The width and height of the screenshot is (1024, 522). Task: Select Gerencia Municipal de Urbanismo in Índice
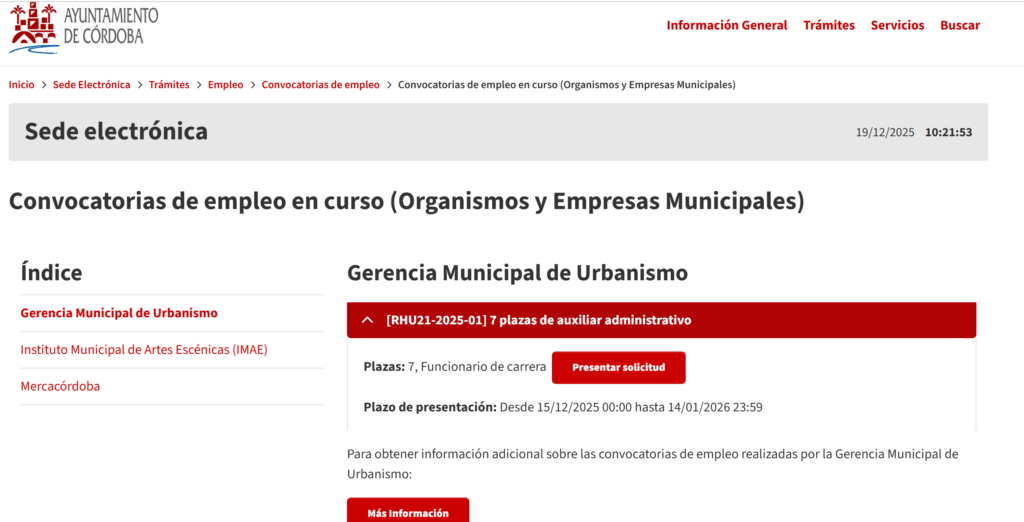(x=119, y=313)
